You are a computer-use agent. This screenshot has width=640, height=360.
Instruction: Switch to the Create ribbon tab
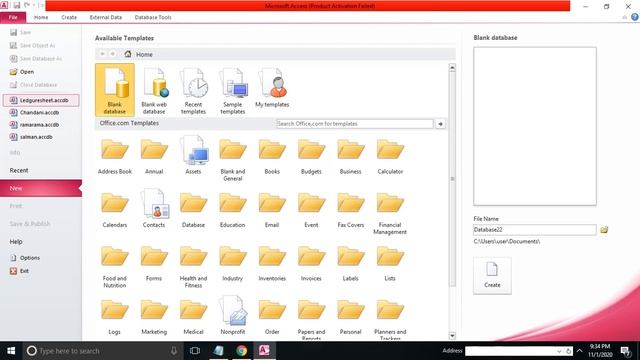pyautogui.click(x=69, y=18)
